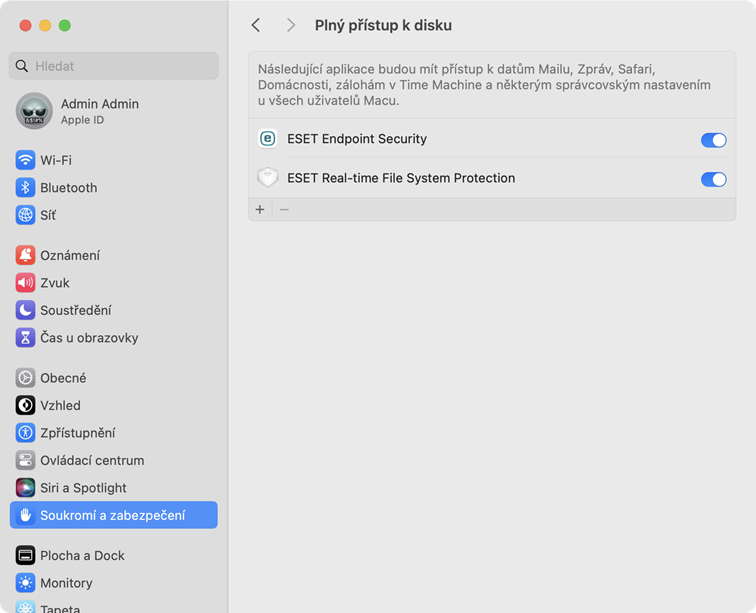
Task: Open Oznámení bell icon
Action: tap(25, 255)
